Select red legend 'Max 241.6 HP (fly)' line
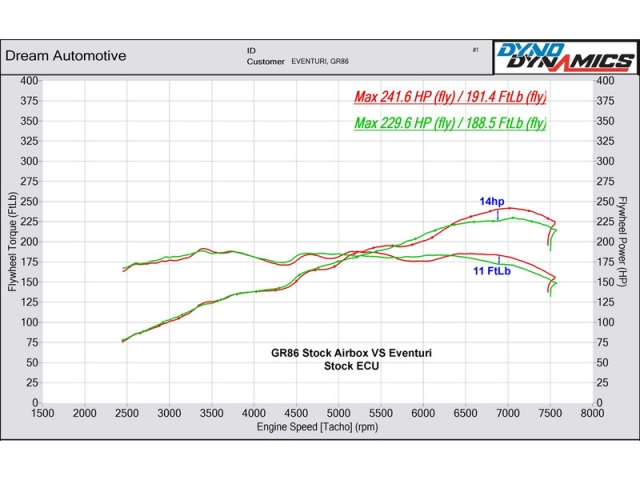640x480 pixels. pos(450,97)
